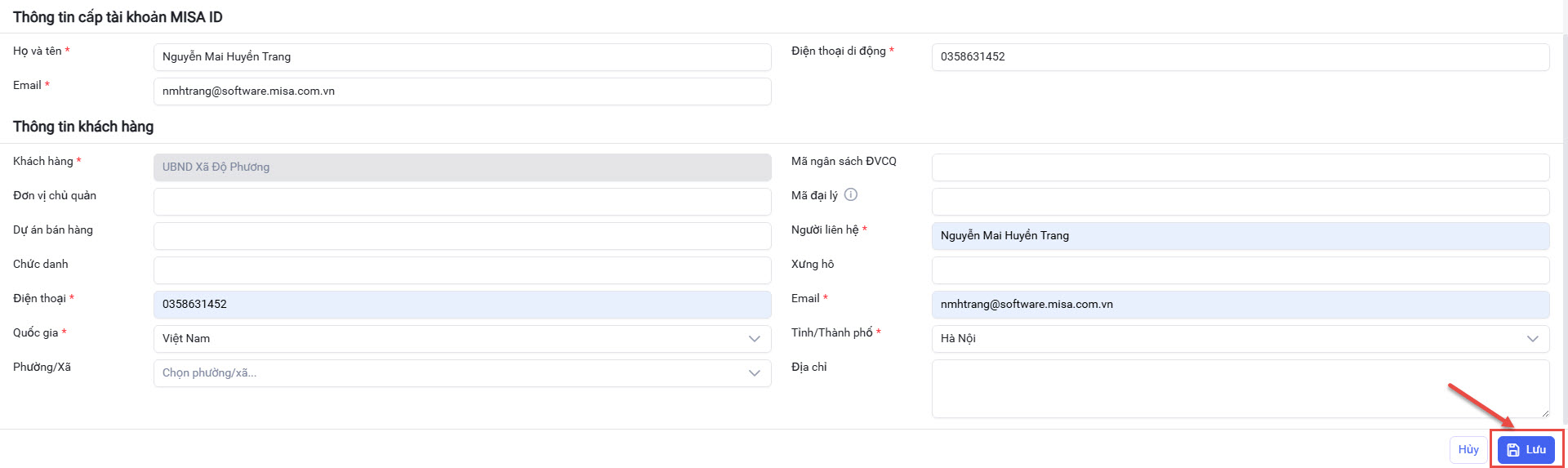The width and height of the screenshot is (1568, 468).
Task: Click the Điện thoại di động field
Action: coord(1240,57)
